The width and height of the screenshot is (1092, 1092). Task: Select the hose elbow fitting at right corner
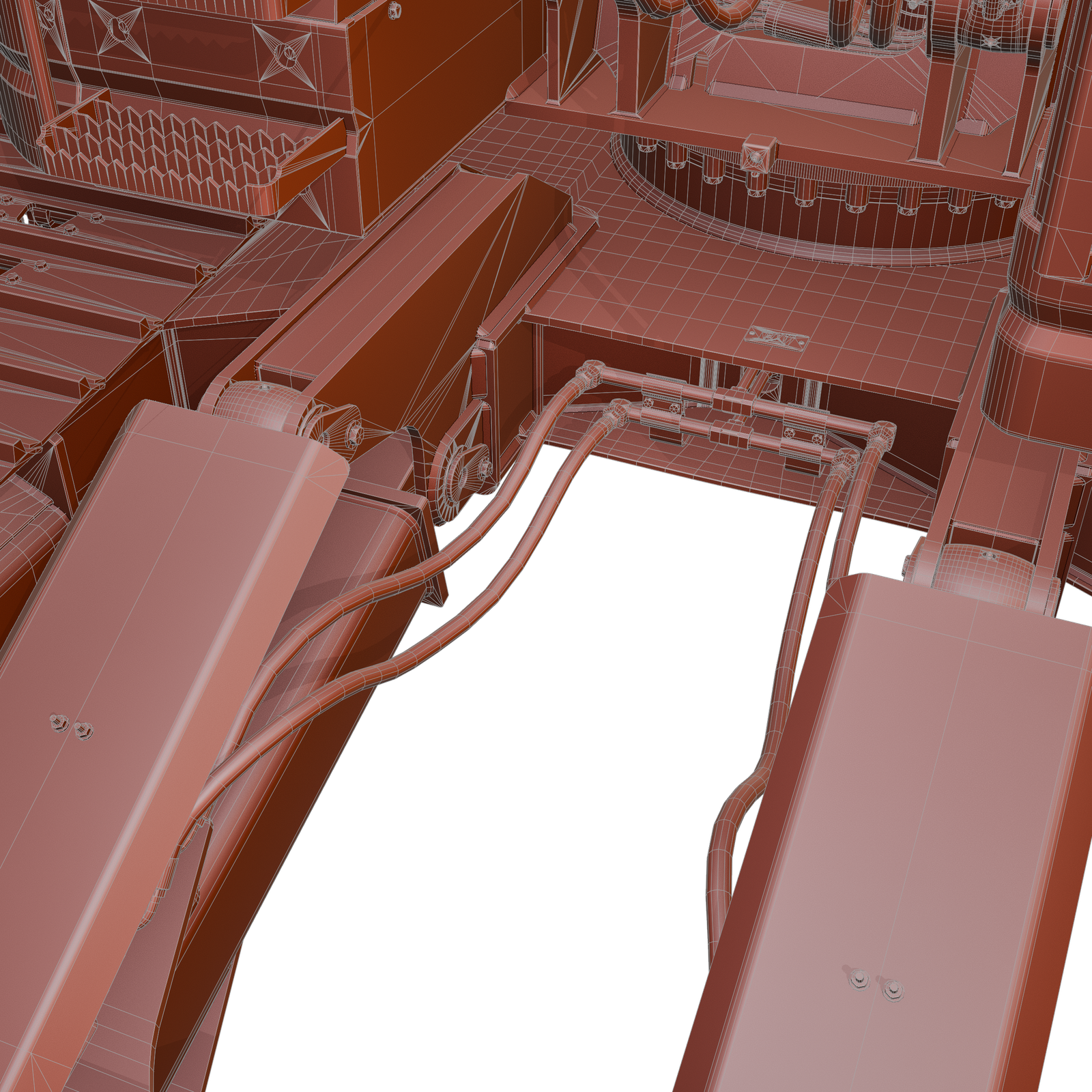click(x=883, y=434)
